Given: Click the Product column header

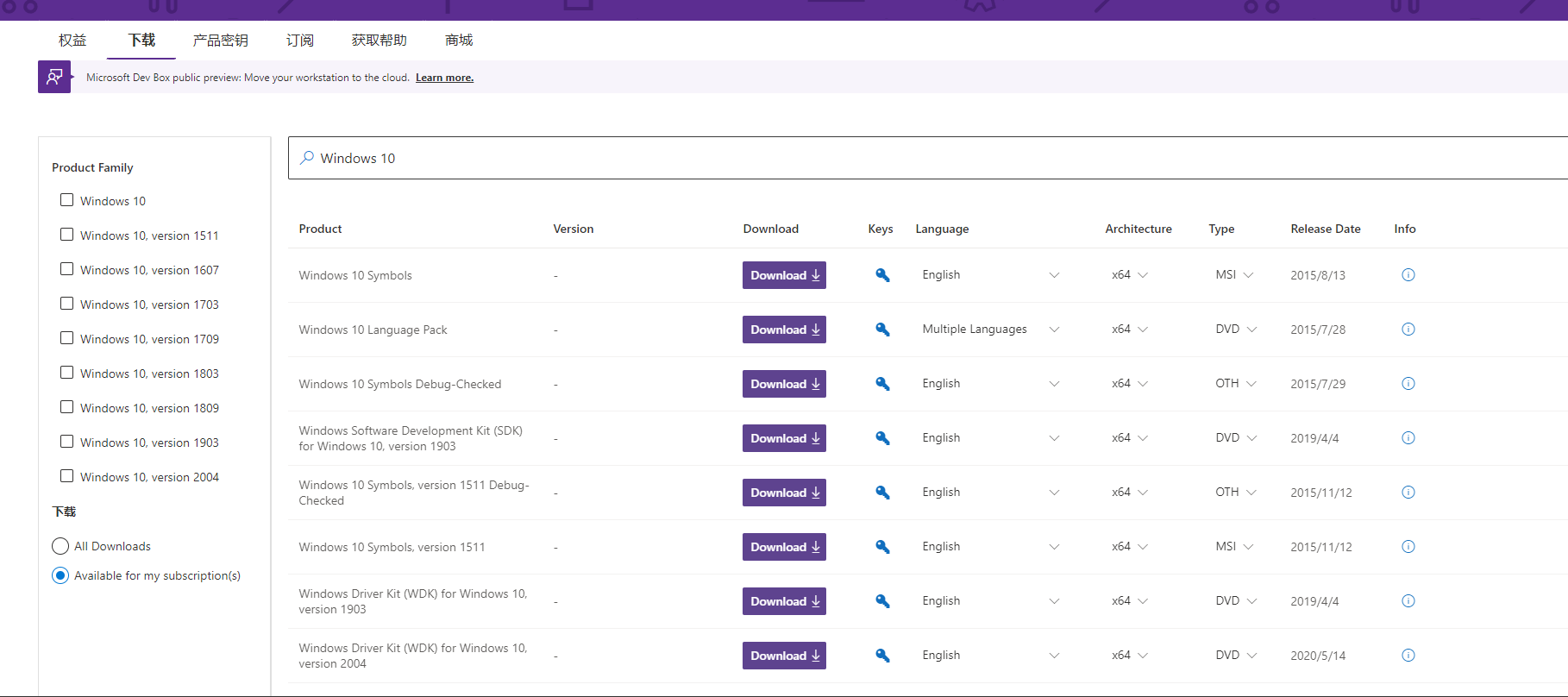Looking at the screenshot, I should click(320, 229).
